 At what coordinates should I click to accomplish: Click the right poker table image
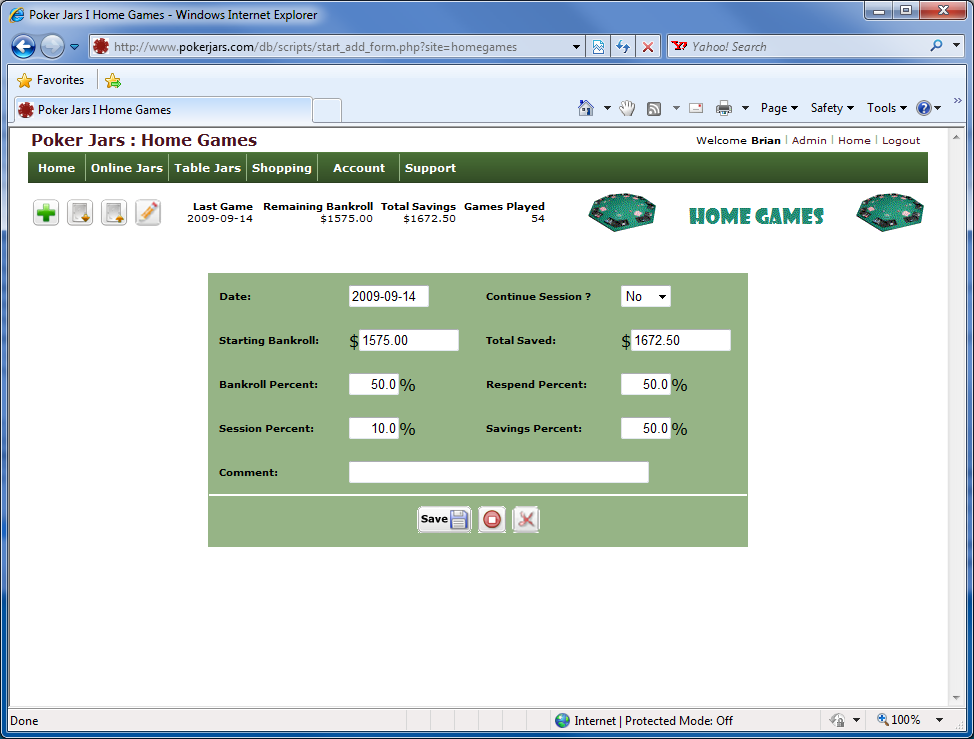[x=890, y=212]
